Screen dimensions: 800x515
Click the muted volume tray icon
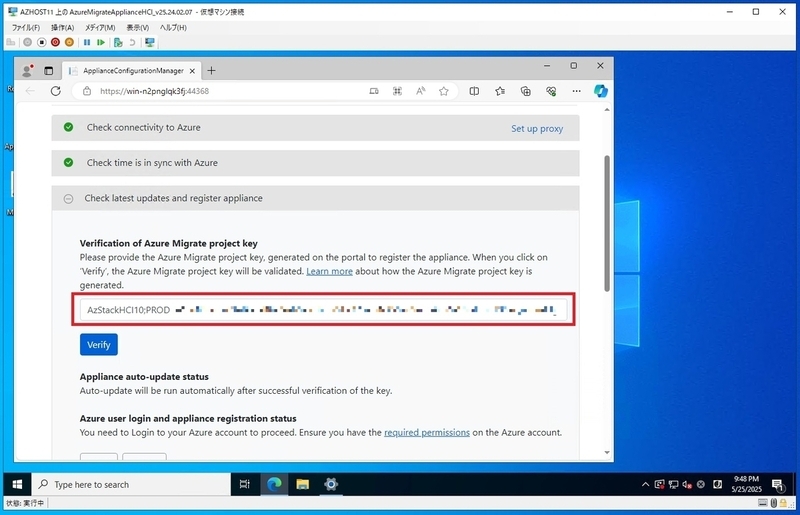pos(687,484)
